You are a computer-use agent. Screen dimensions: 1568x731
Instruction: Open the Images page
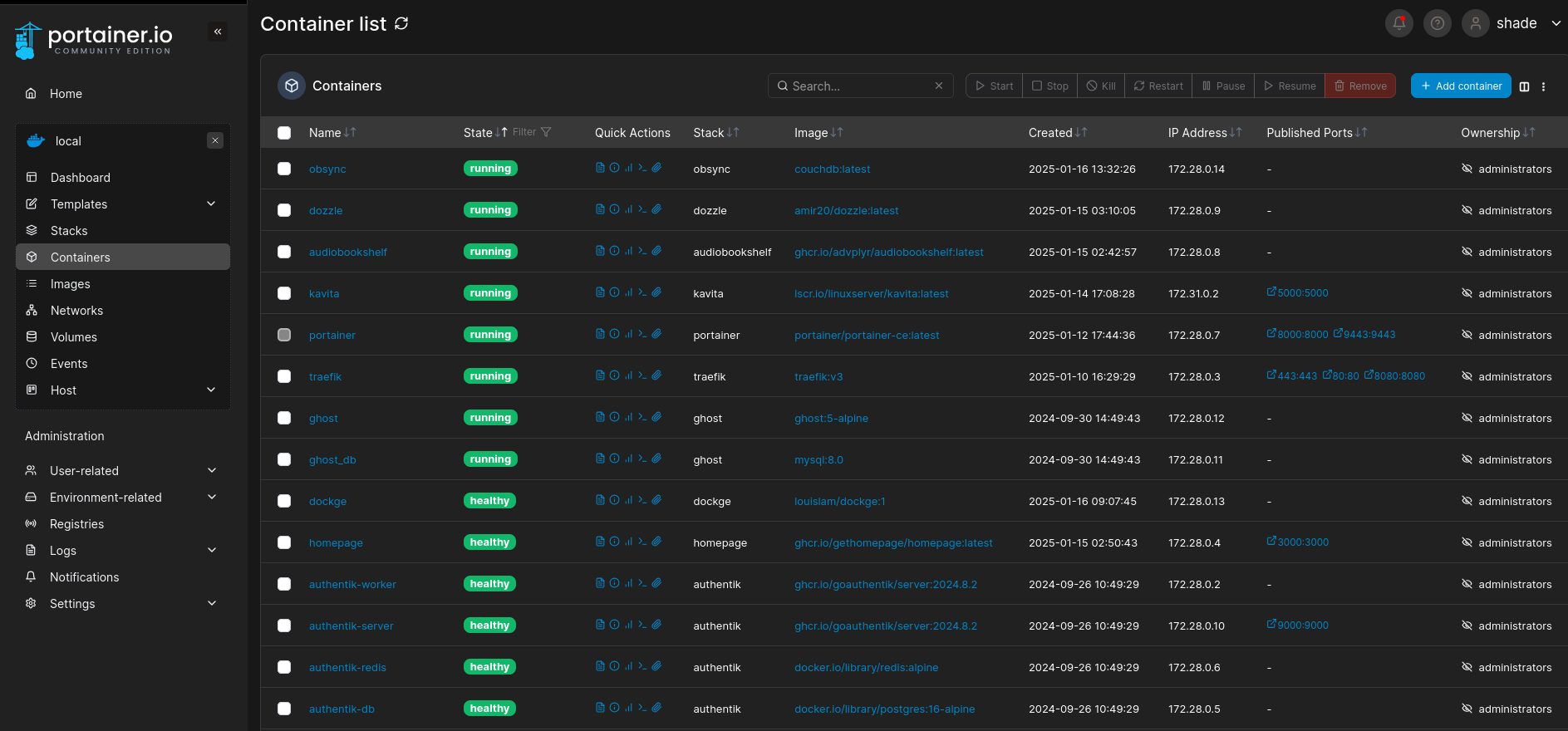(123, 283)
